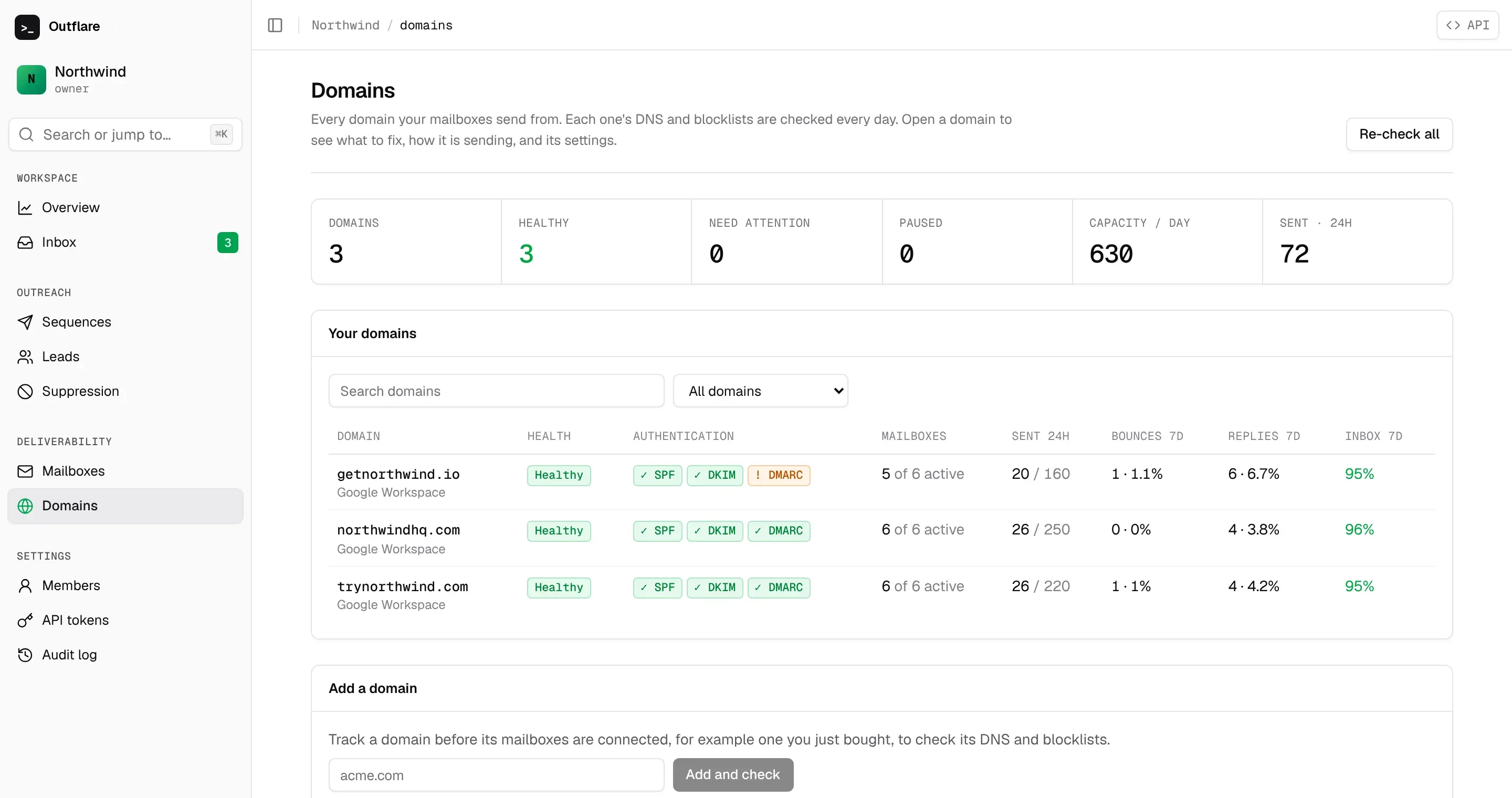Click the API tokens key icon

(x=25, y=620)
